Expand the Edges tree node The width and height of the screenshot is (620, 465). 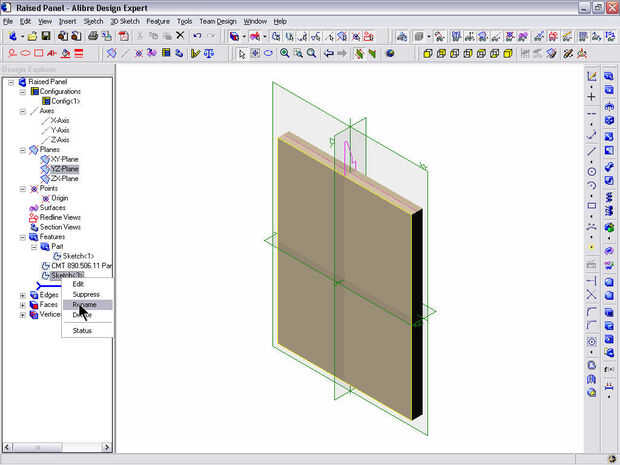23,295
